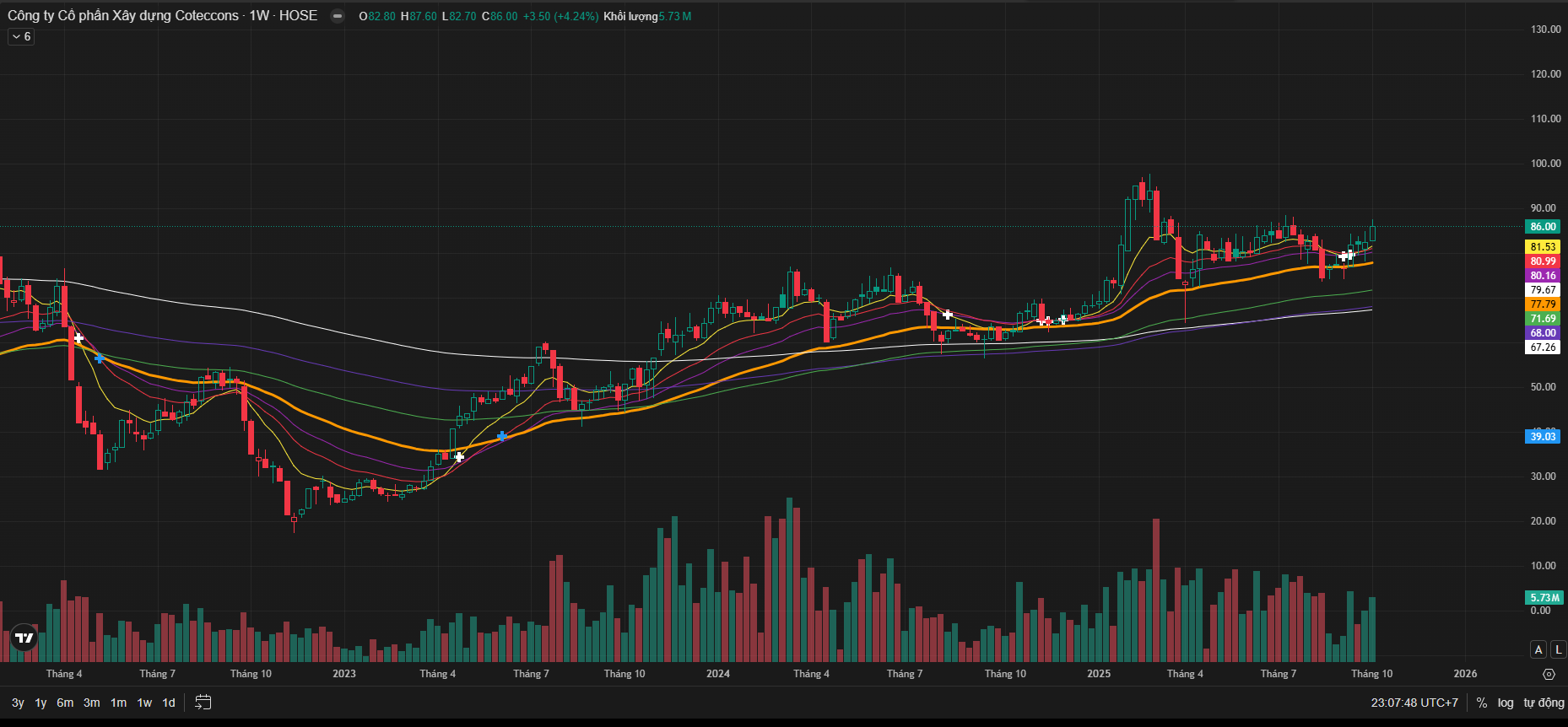Click white moving average label 67.26
Screen dimensions: 1568x727
1544,347
